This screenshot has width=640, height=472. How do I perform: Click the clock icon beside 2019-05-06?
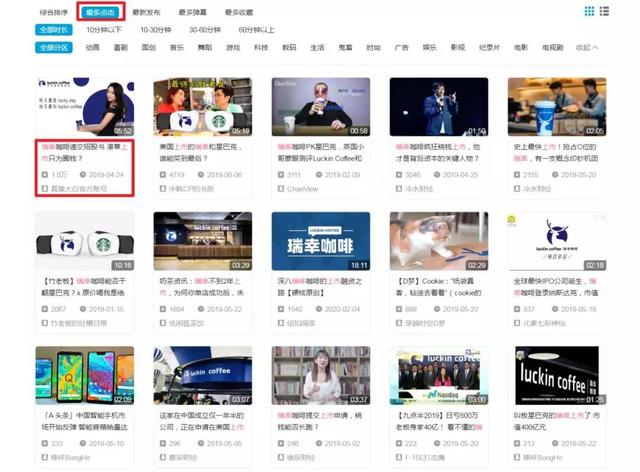click(201, 174)
